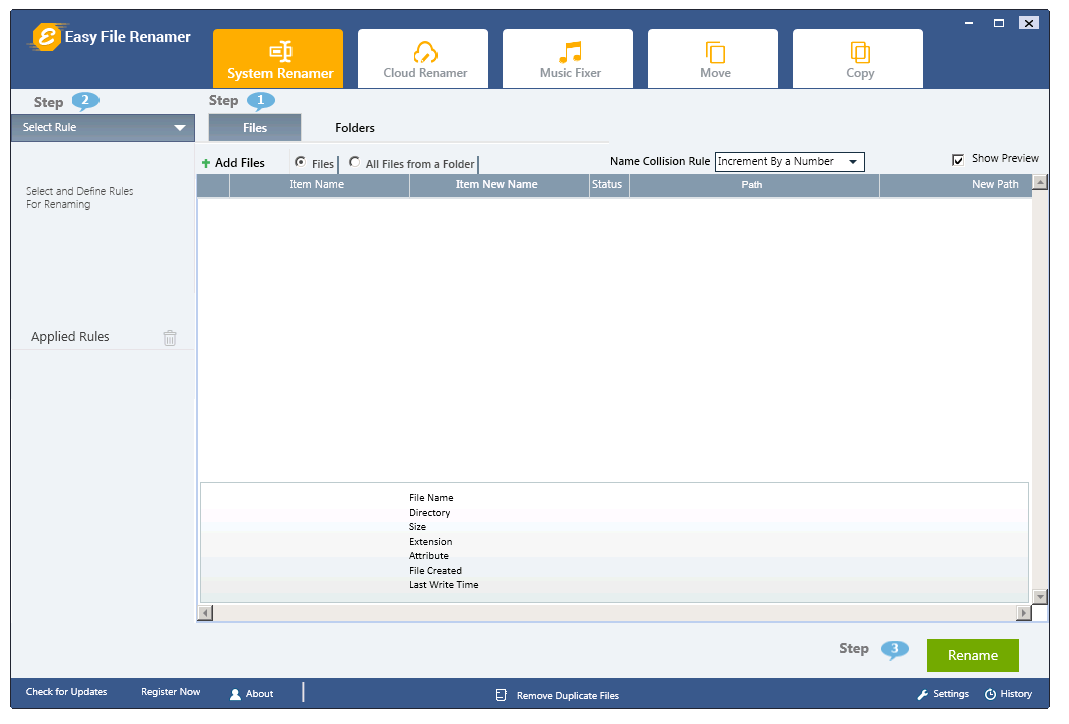The width and height of the screenshot is (1069, 724).
Task: Click the vertical scrollbar down arrow
Action: point(1040,597)
